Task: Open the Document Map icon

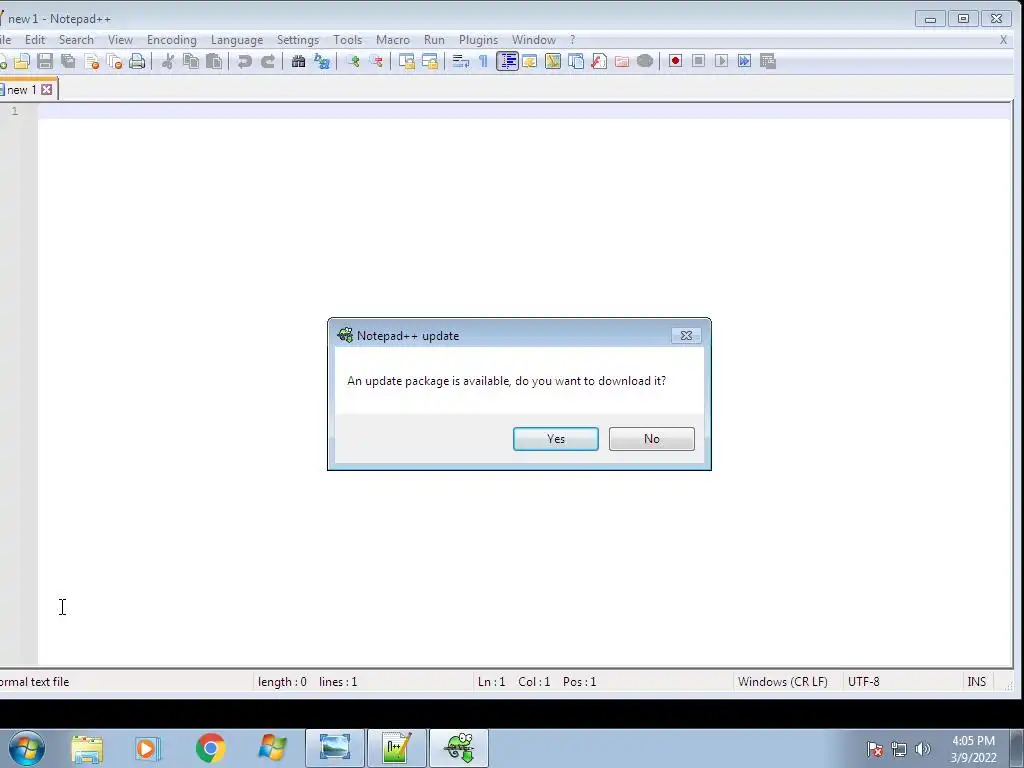Action: (x=552, y=61)
